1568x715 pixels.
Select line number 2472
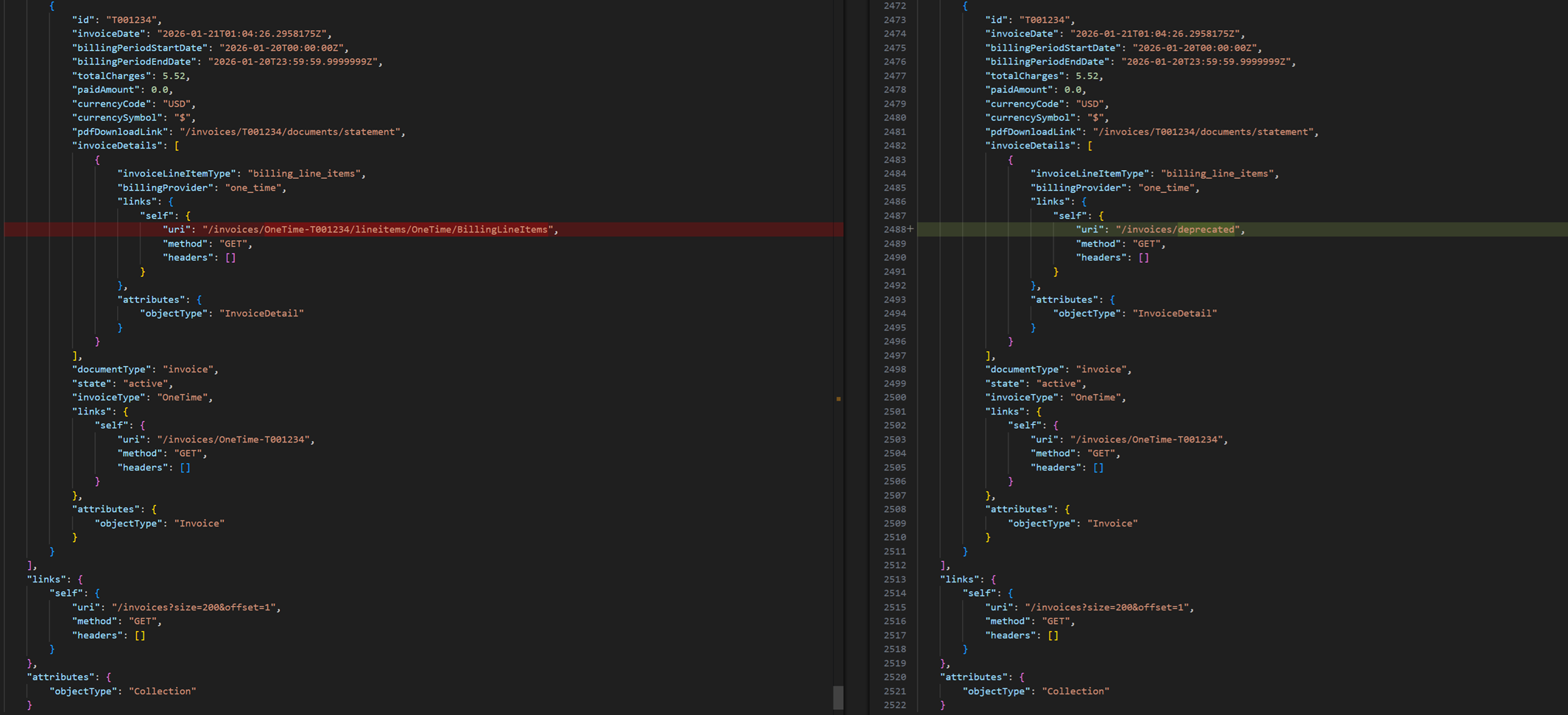tap(895, 6)
